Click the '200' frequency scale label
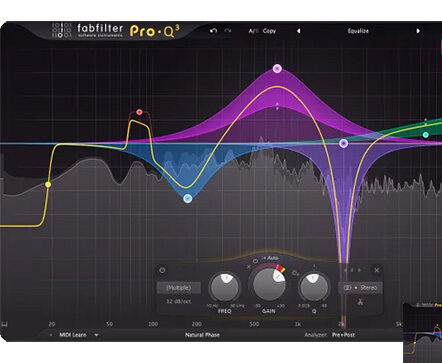 tap(197, 324)
